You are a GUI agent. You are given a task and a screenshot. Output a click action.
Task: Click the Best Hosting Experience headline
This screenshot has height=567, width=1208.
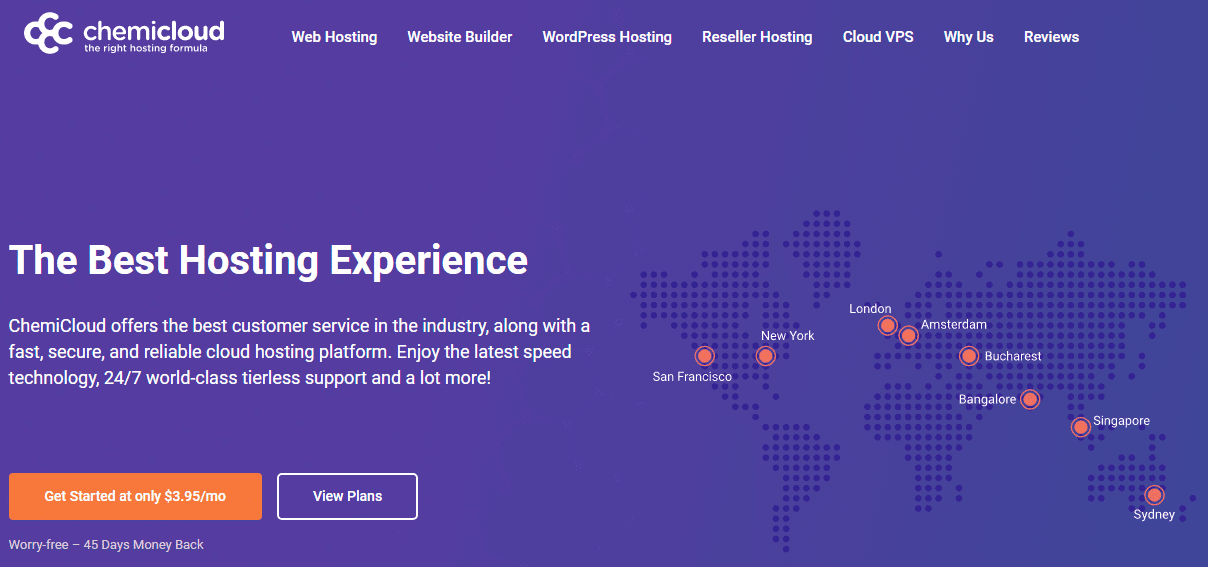[x=268, y=260]
